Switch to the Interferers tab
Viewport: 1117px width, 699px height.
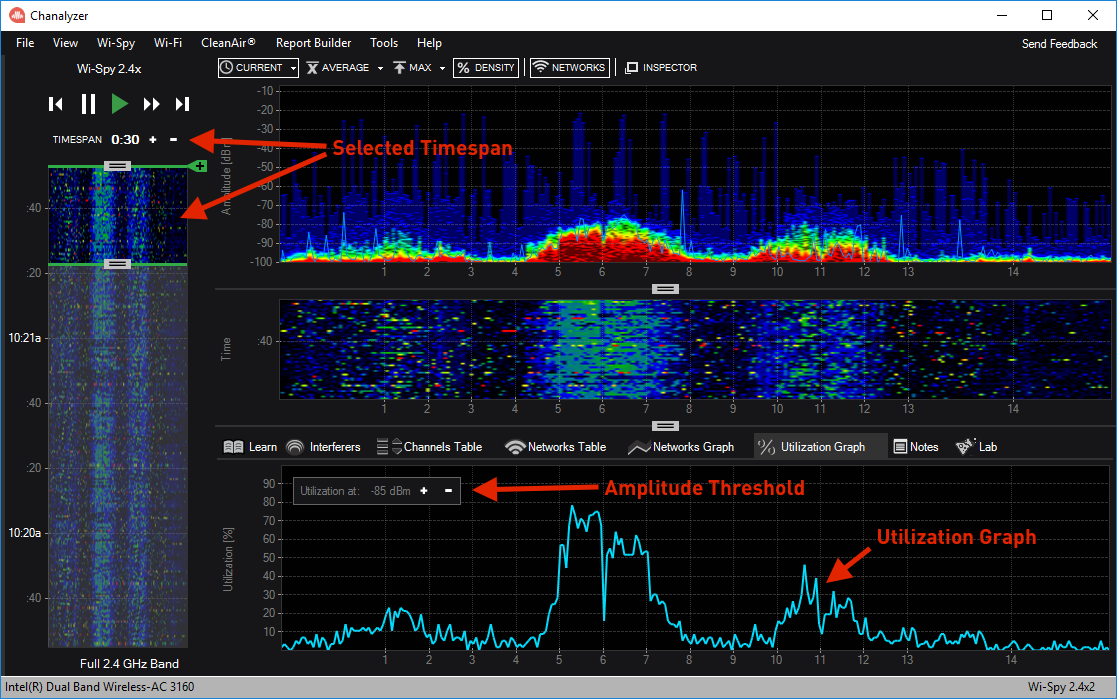(323, 447)
